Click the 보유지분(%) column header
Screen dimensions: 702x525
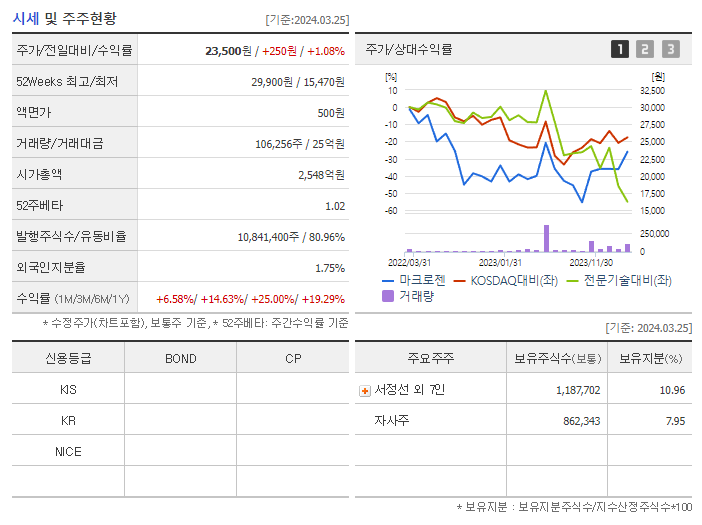[651, 358]
